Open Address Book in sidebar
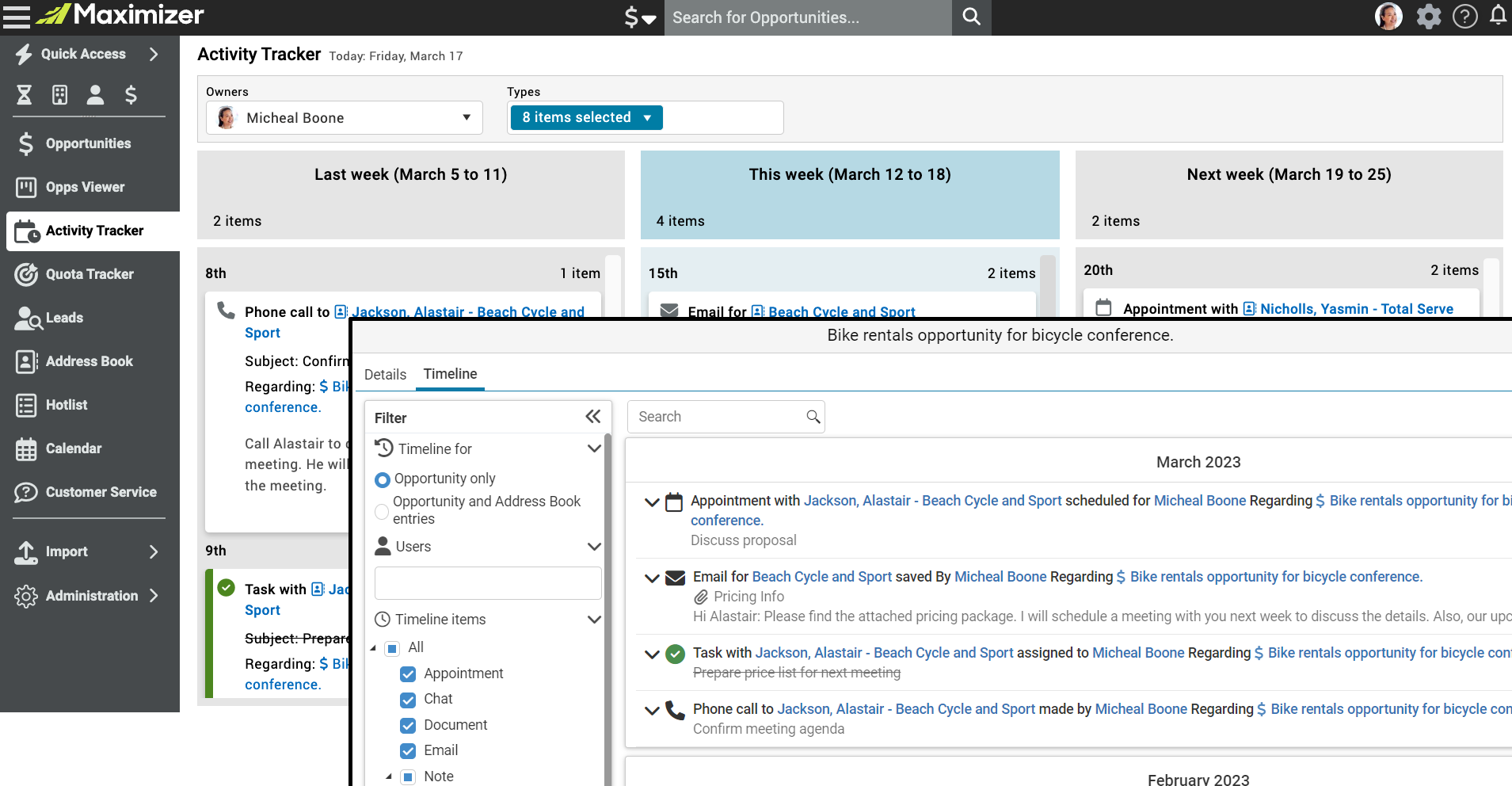Screen dimensions: 1512x786 (90, 361)
